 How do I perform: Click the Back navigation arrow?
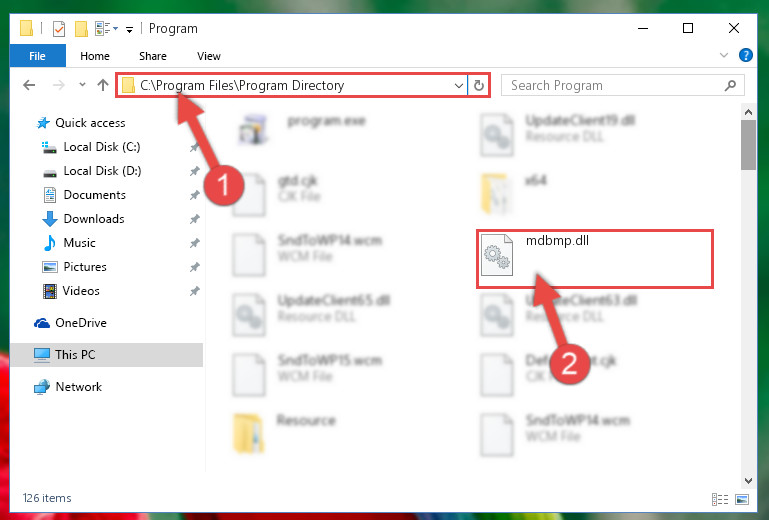click(x=29, y=85)
